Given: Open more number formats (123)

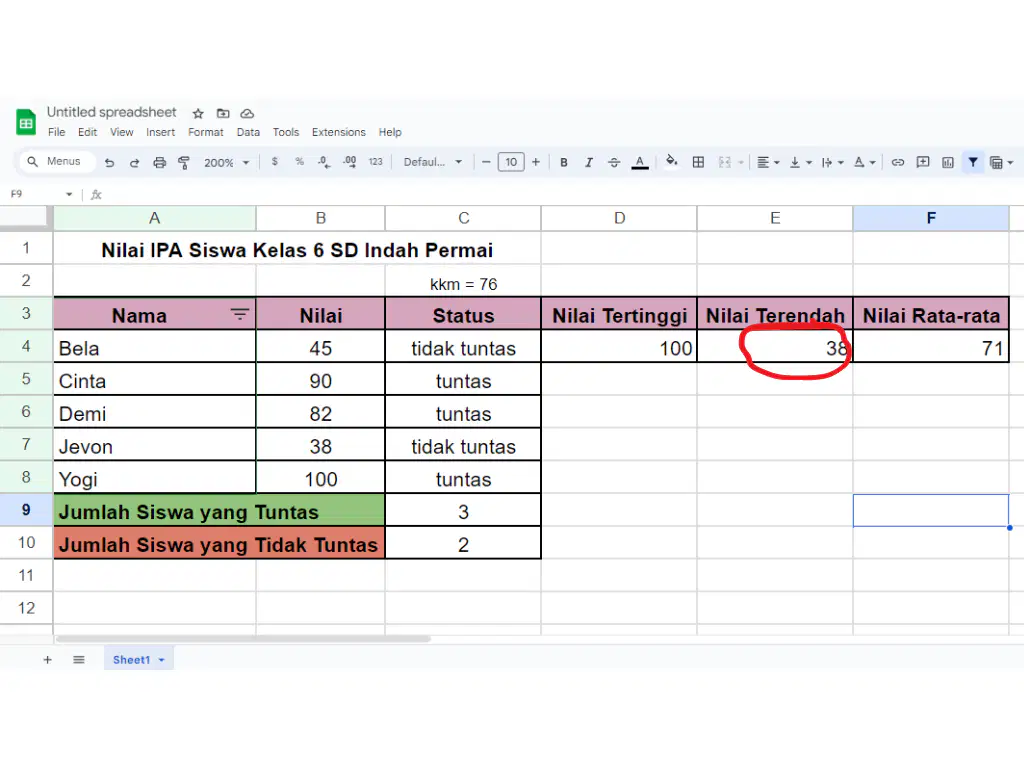Looking at the screenshot, I should pyautogui.click(x=376, y=161).
